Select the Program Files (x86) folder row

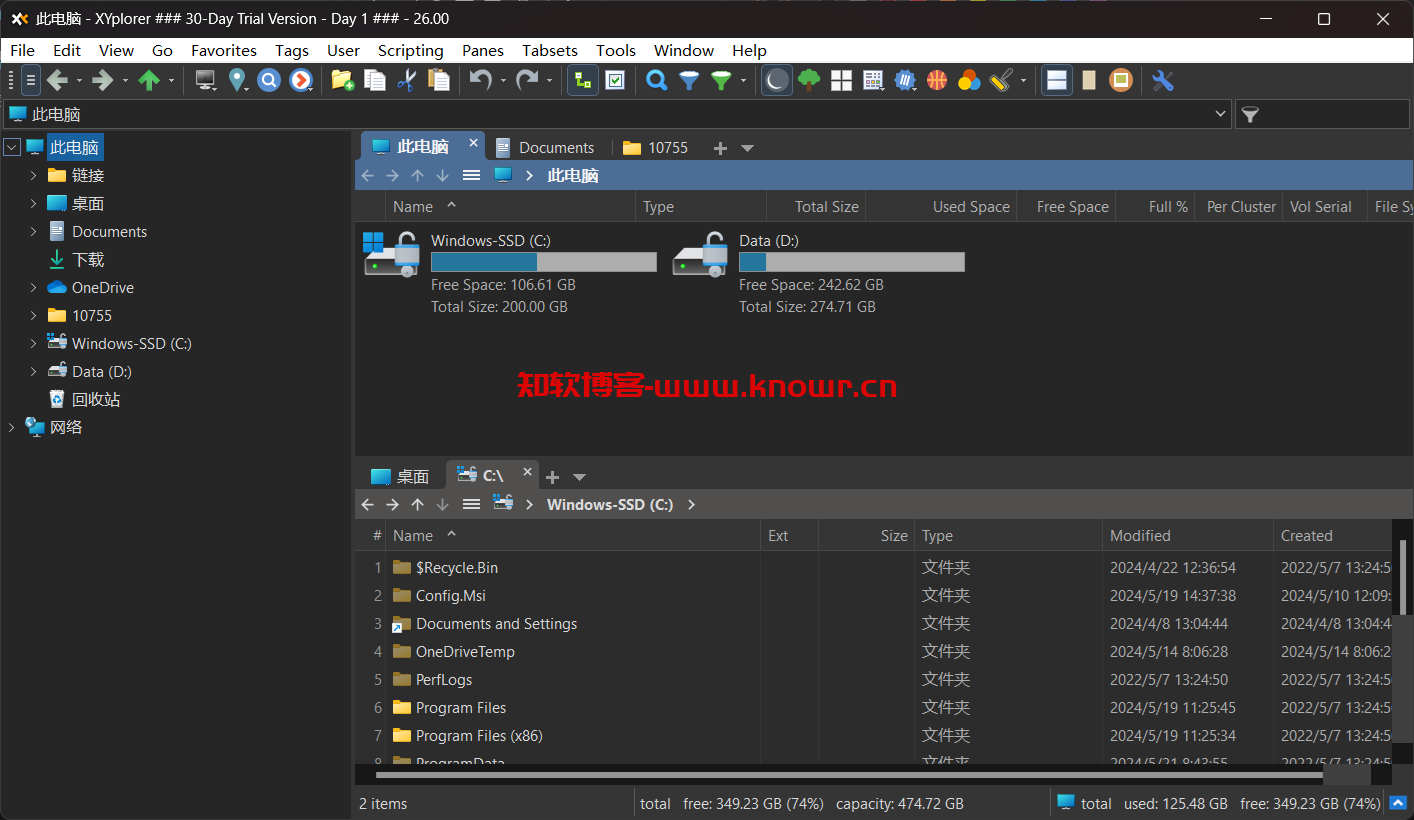(872, 735)
